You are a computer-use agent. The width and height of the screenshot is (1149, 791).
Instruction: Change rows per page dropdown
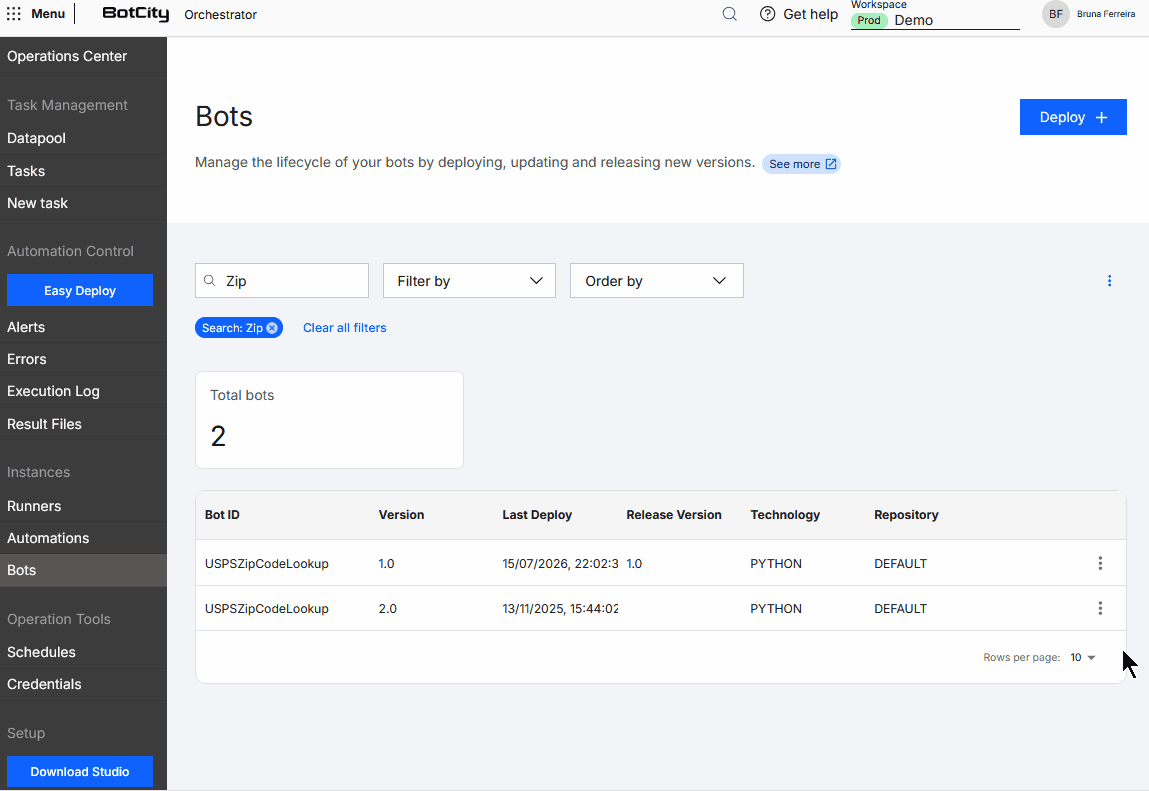pyautogui.click(x=1083, y=658)
